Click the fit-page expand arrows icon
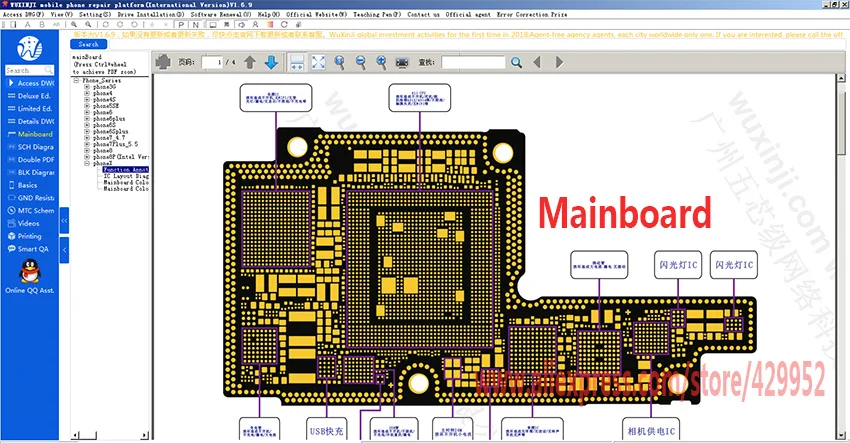 319,62
